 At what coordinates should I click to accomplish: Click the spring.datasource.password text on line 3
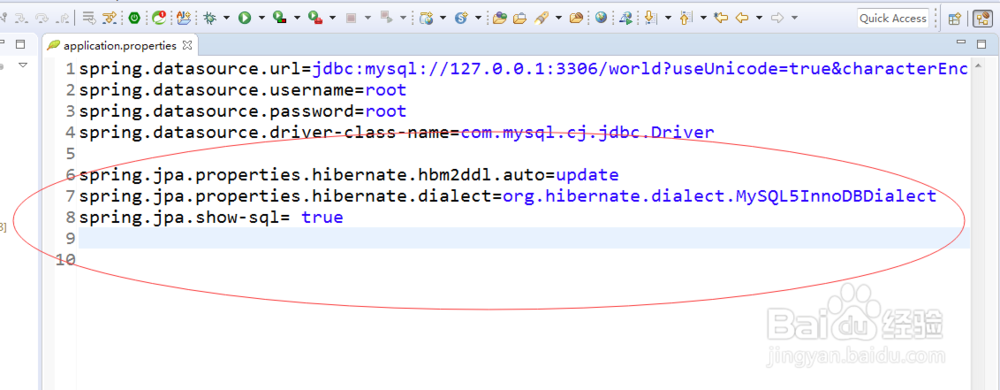(x=217, y=111)
